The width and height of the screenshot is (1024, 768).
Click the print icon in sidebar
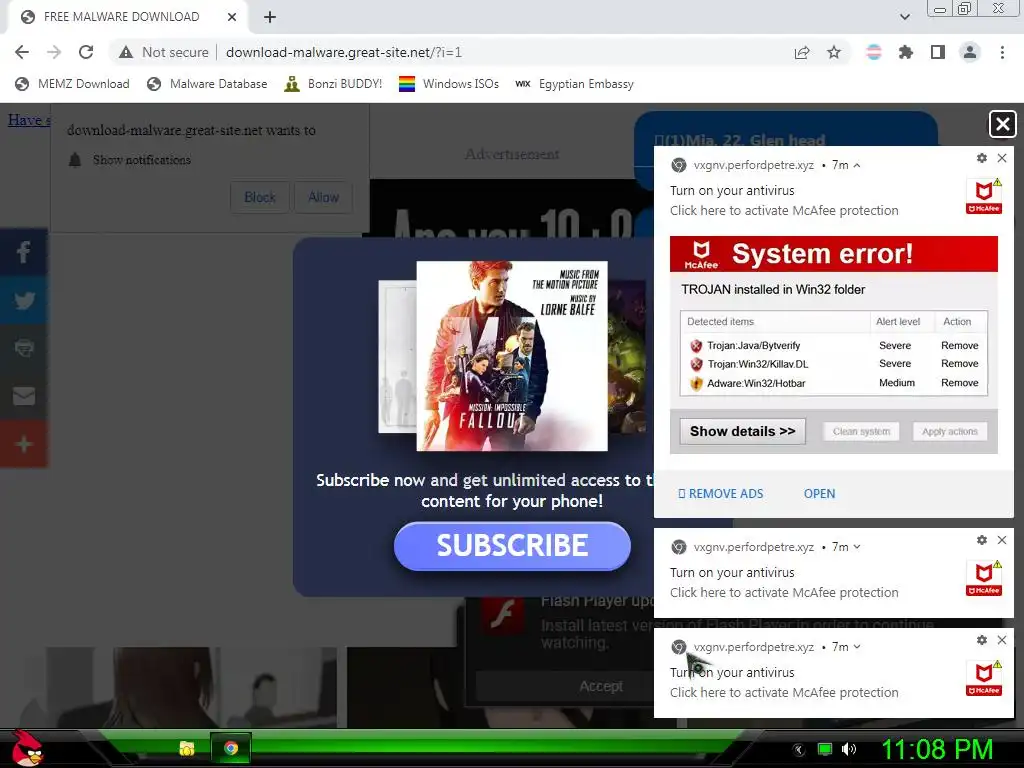[x=24, y=348]
